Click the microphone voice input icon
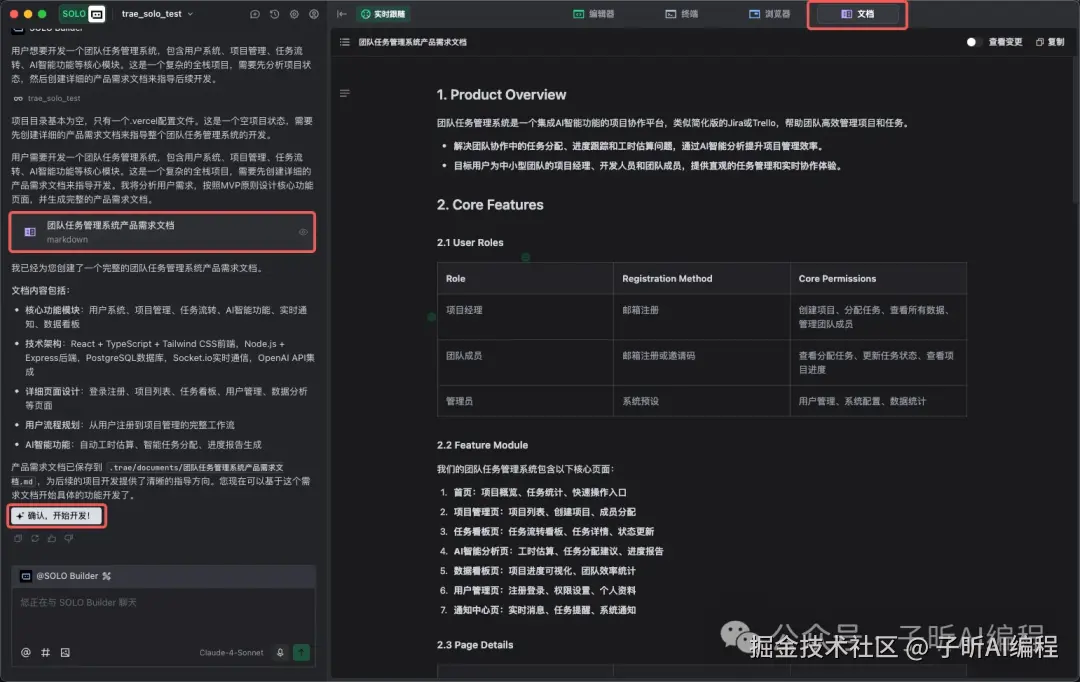The image size is (1080, 682). (280, 652)
